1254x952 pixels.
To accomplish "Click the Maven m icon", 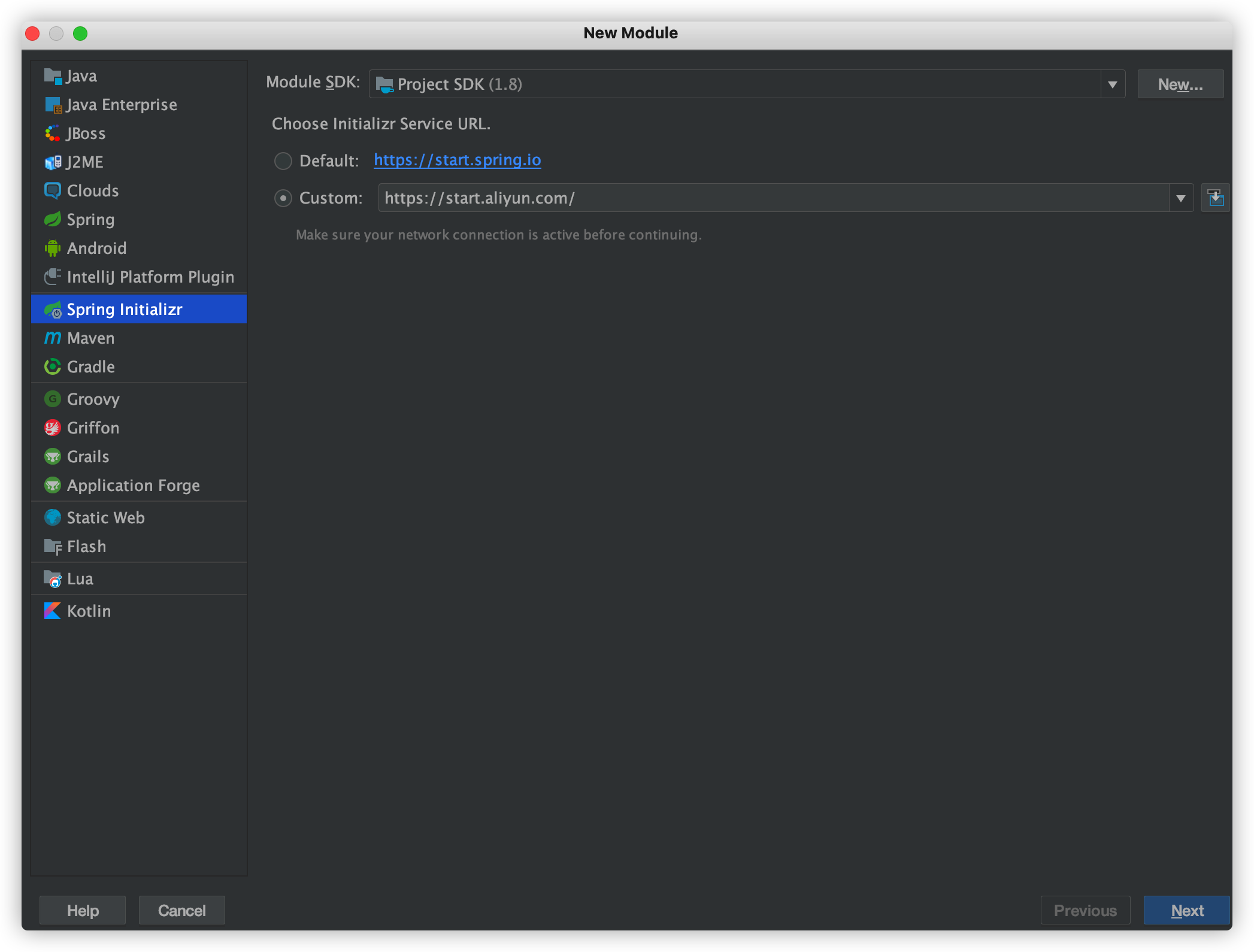I will [x=53, y=338].
